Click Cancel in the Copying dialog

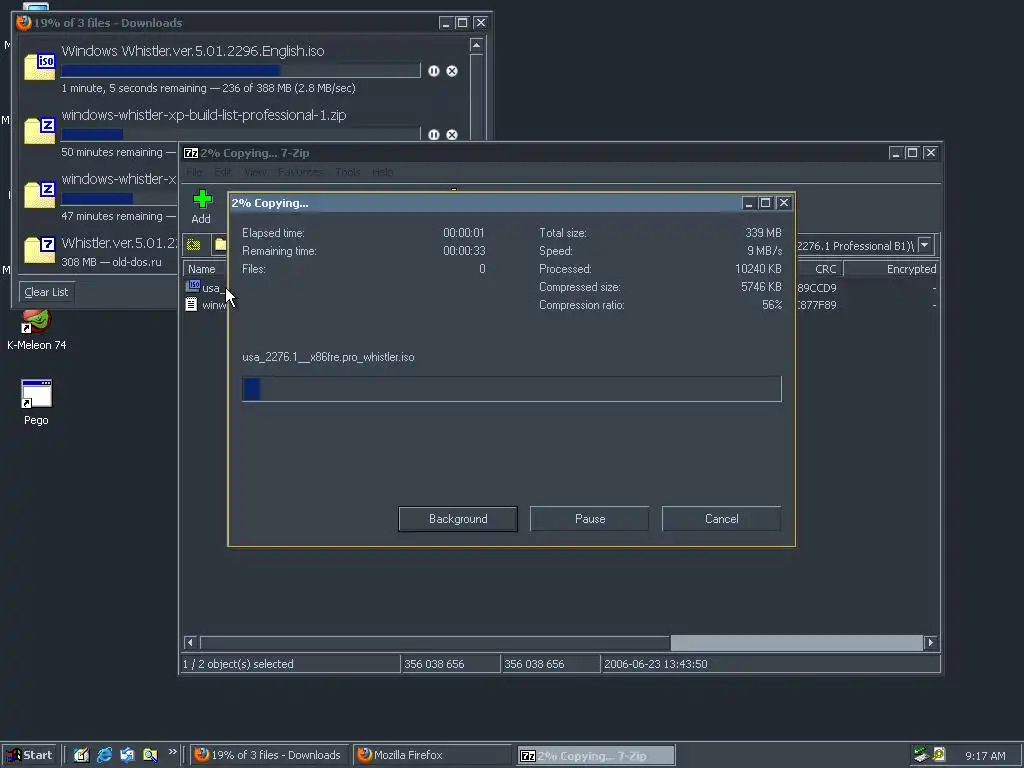[722, 519]
